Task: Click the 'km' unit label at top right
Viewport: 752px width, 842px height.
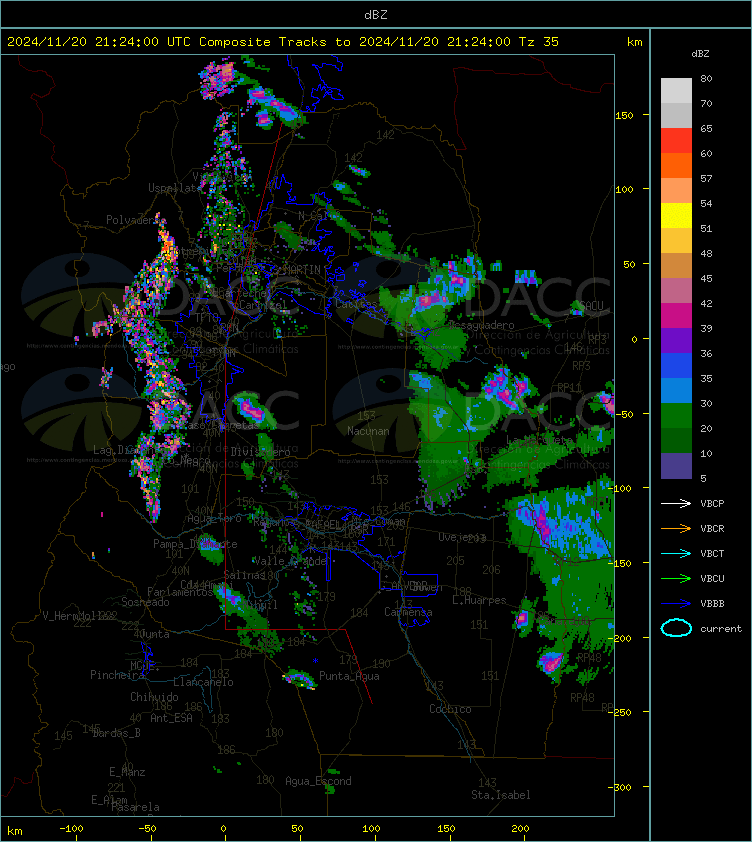Action: click(634, 42)
